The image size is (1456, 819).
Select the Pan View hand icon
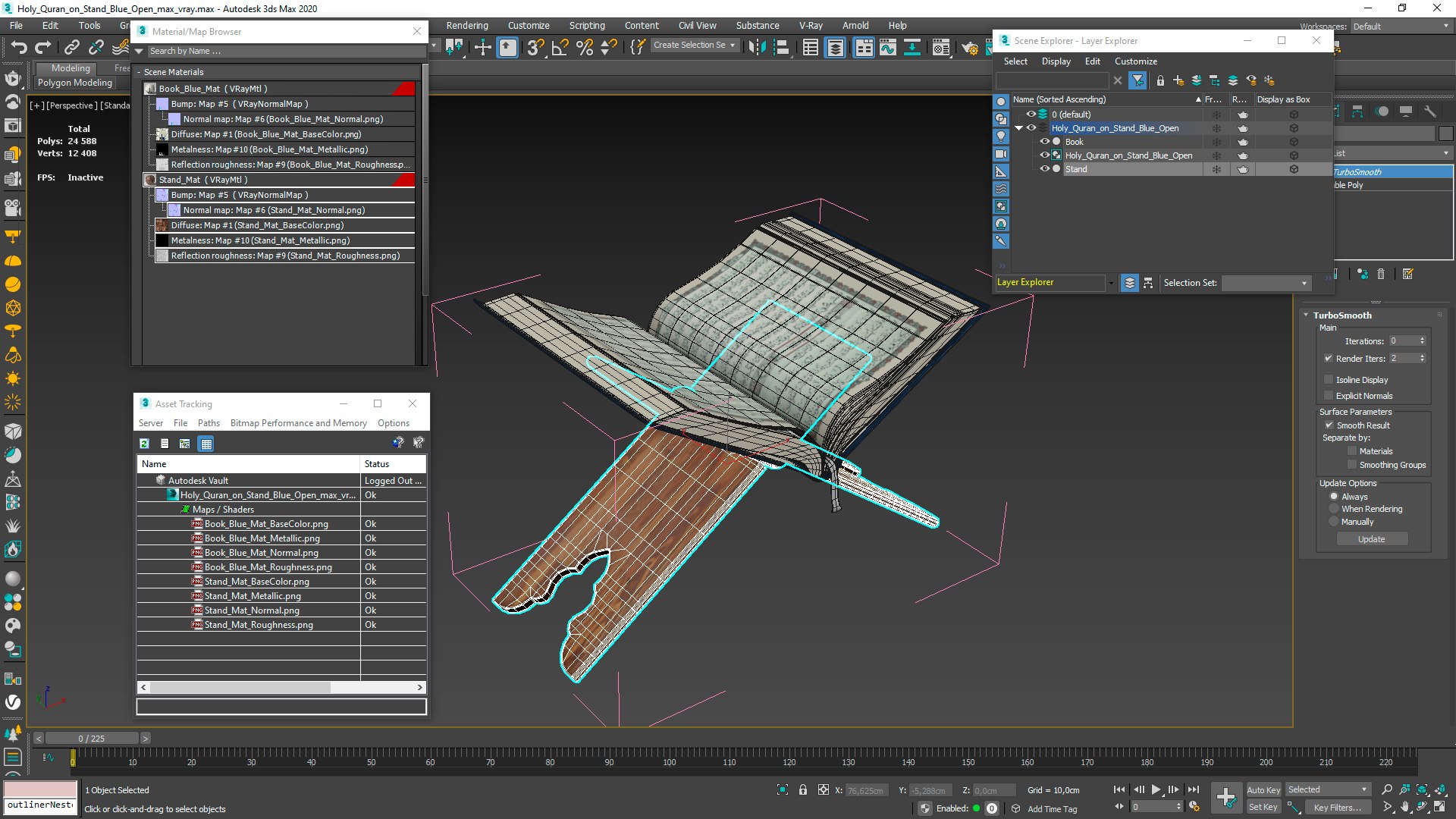pos(1404,807)
